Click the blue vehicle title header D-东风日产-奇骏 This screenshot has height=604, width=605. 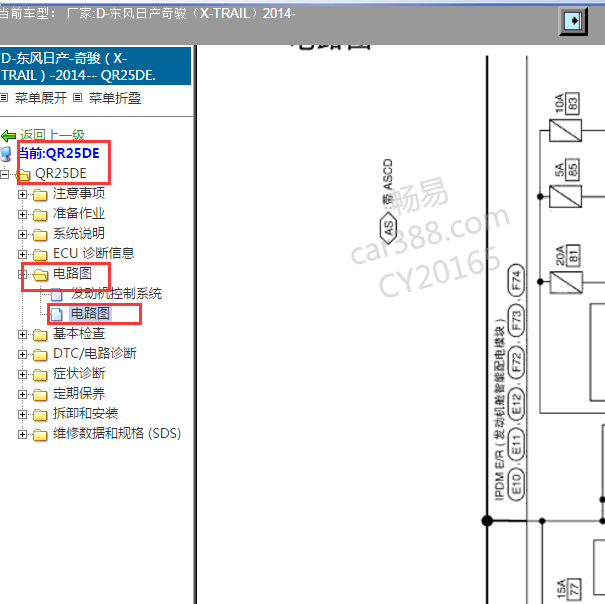pyautogui.click(x=95, y=66)
